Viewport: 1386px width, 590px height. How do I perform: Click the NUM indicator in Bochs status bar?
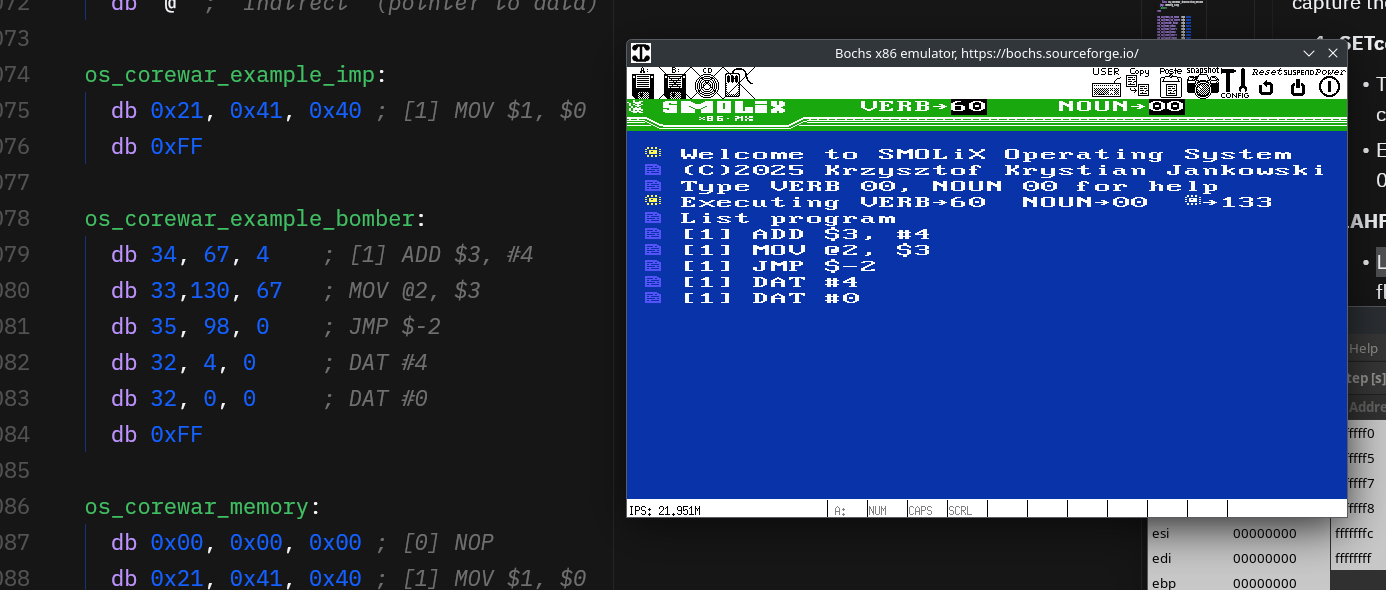pyautogui.click(x=877, y=510)
